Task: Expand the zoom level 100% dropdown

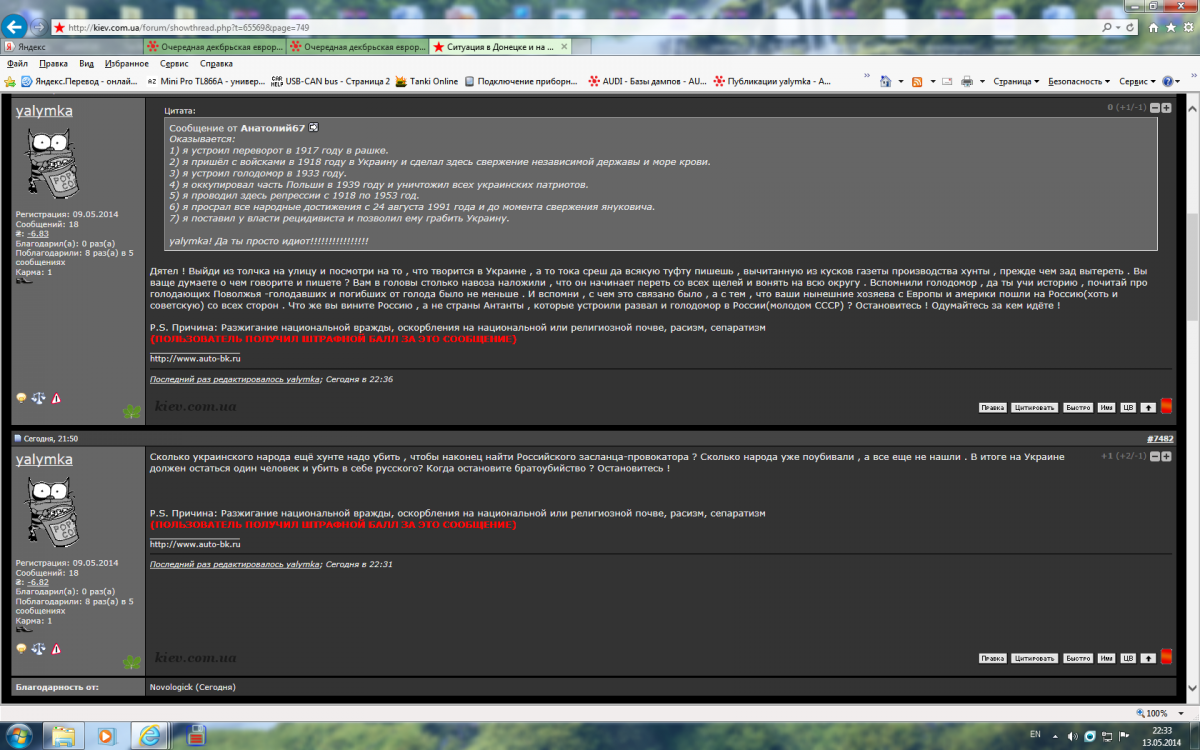Action: click(x=1182, y=713)
